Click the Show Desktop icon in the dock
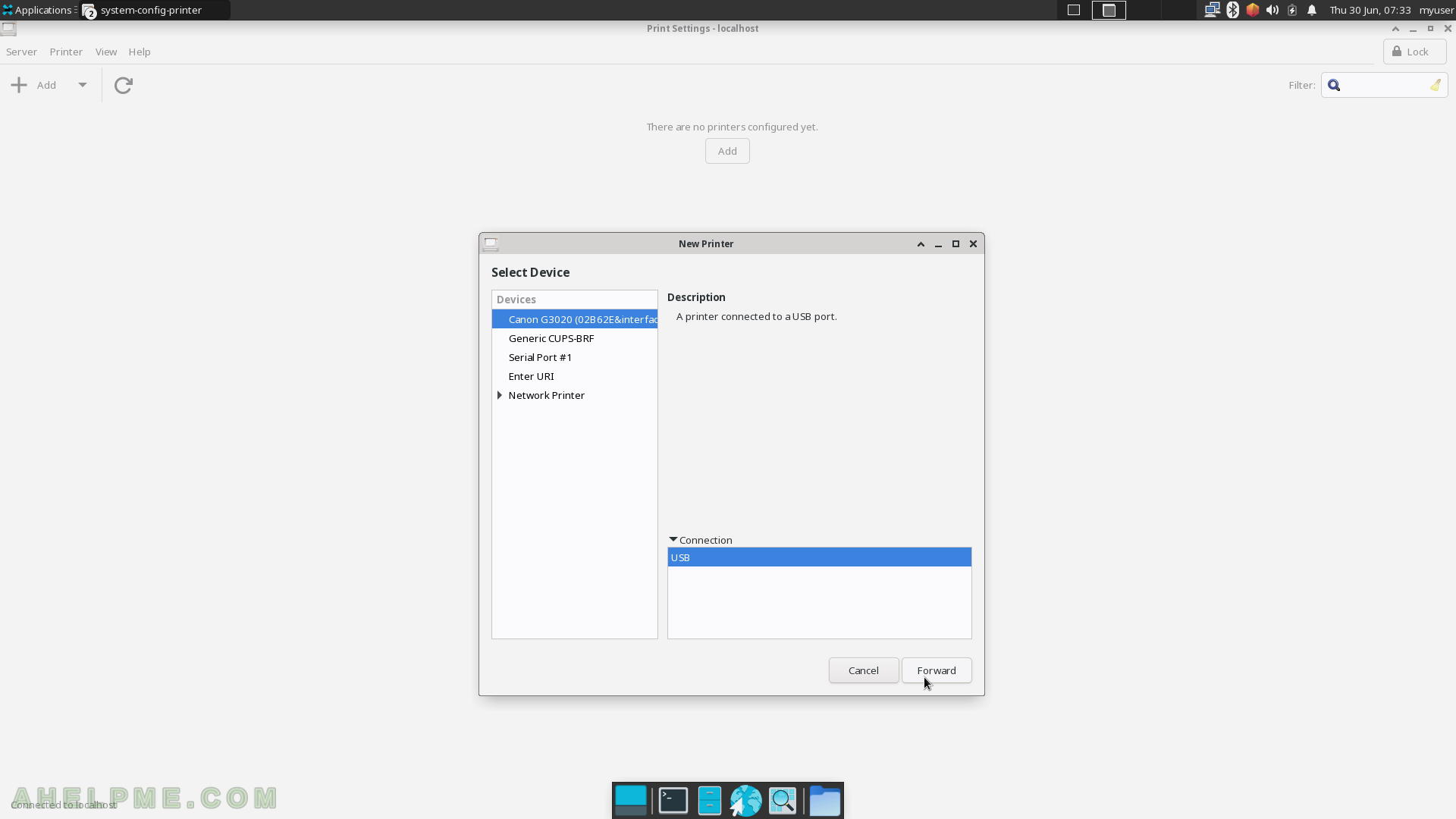This screenshot has width=1456, height=819. click(631, 801)
